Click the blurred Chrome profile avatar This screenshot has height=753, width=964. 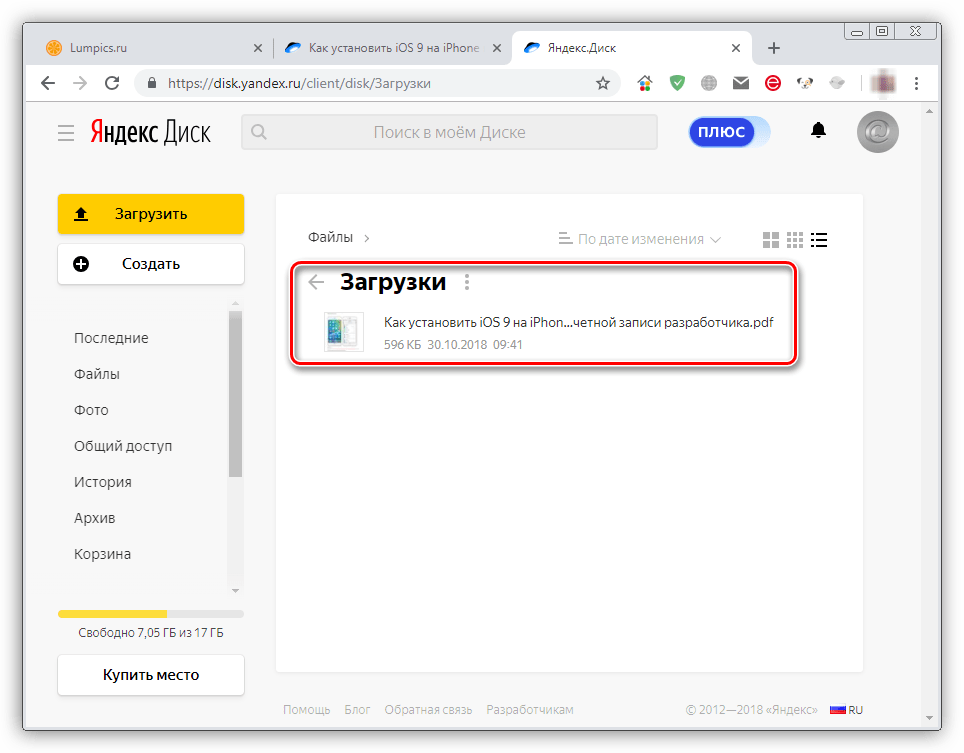pyautogui.click(x=883, y=83)
